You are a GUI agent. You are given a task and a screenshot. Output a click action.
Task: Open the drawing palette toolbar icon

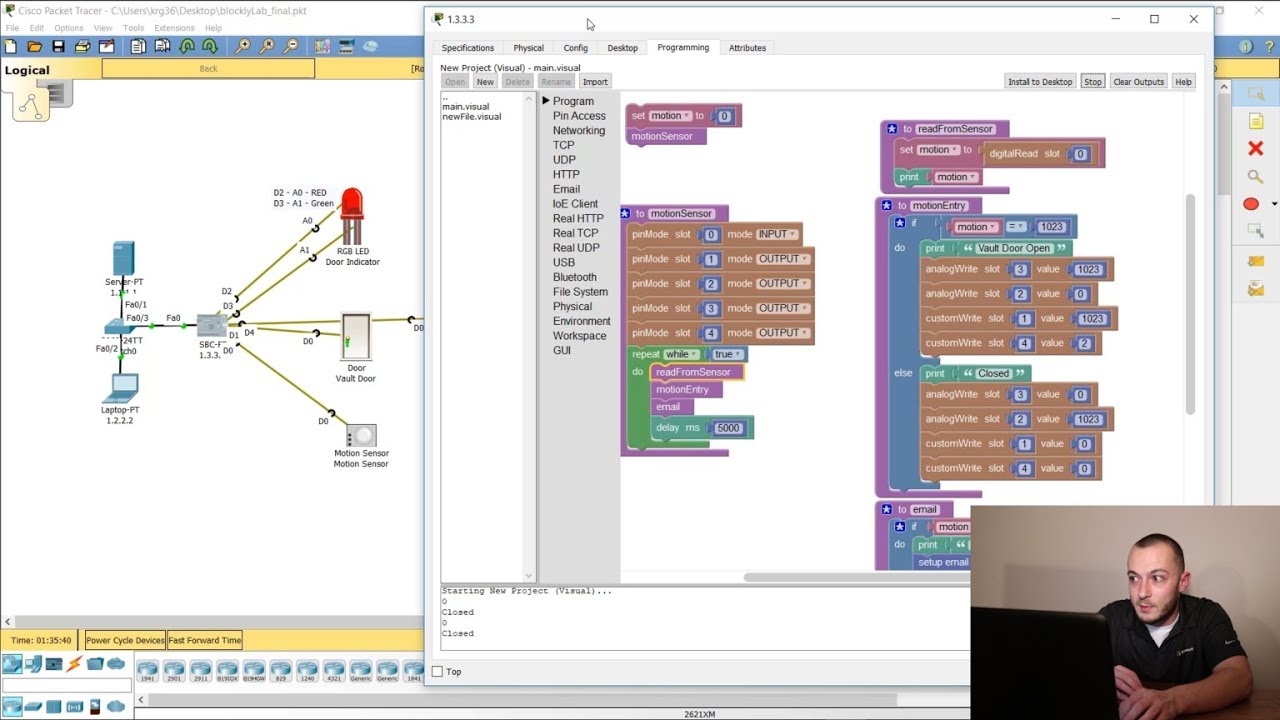322,46
